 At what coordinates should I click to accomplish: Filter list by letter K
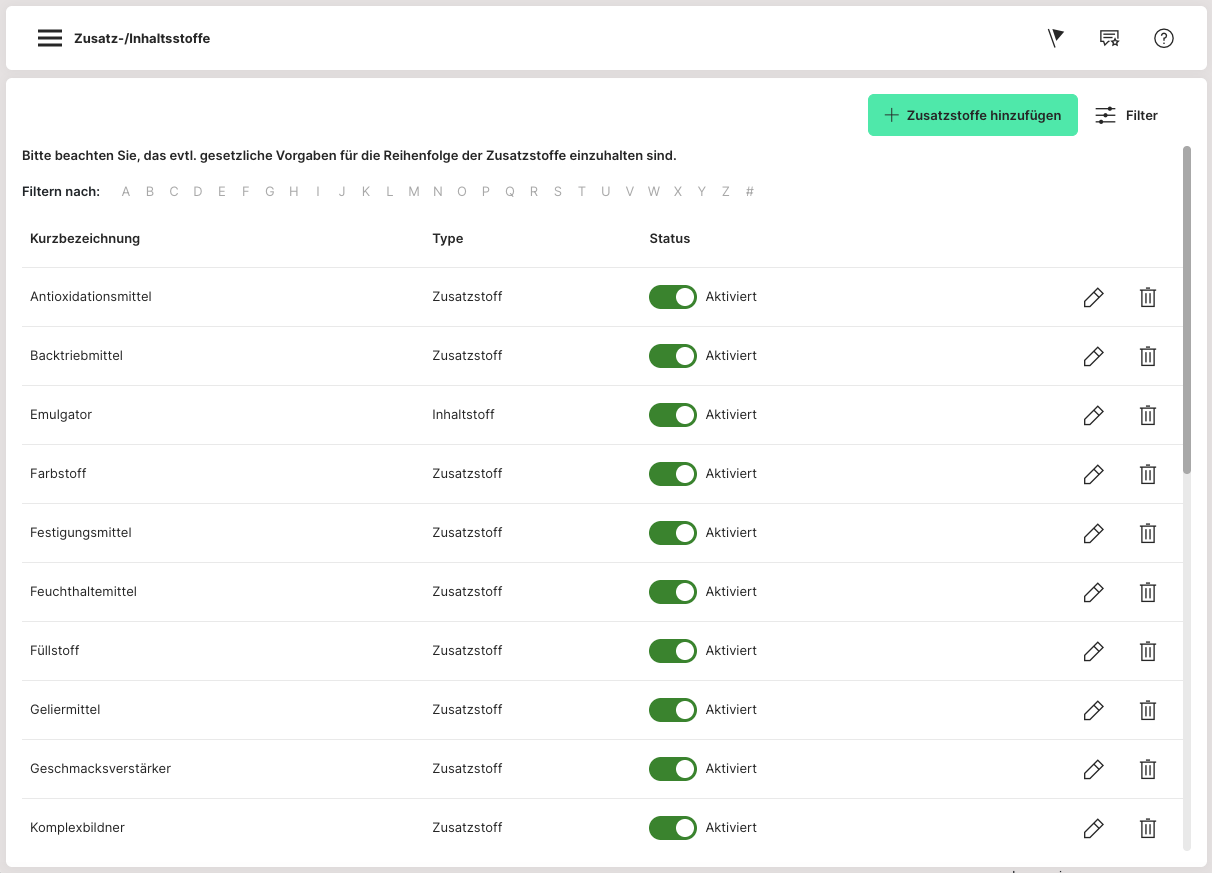pos(366,192)
